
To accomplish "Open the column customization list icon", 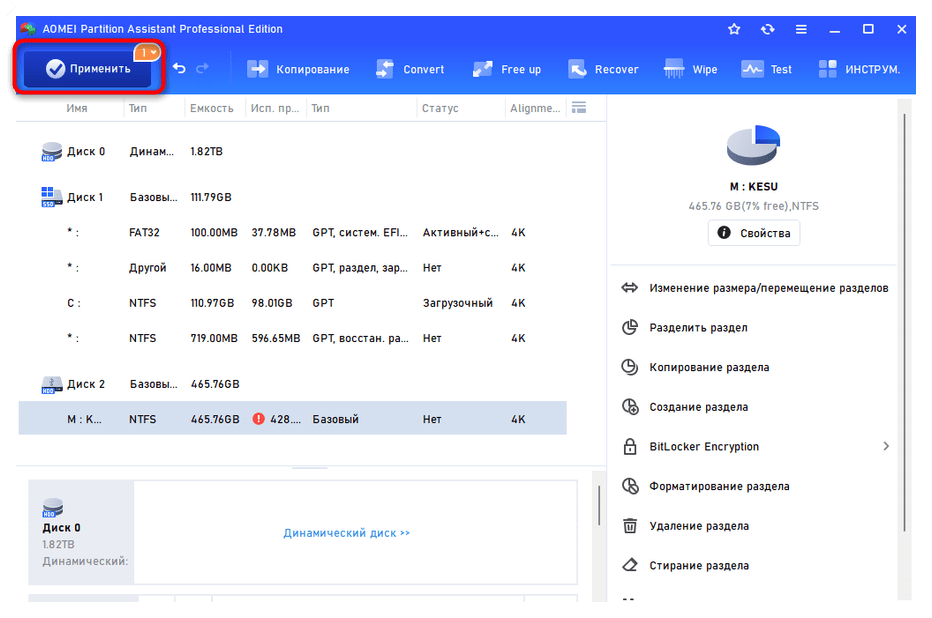I will [x=578, y=107].
